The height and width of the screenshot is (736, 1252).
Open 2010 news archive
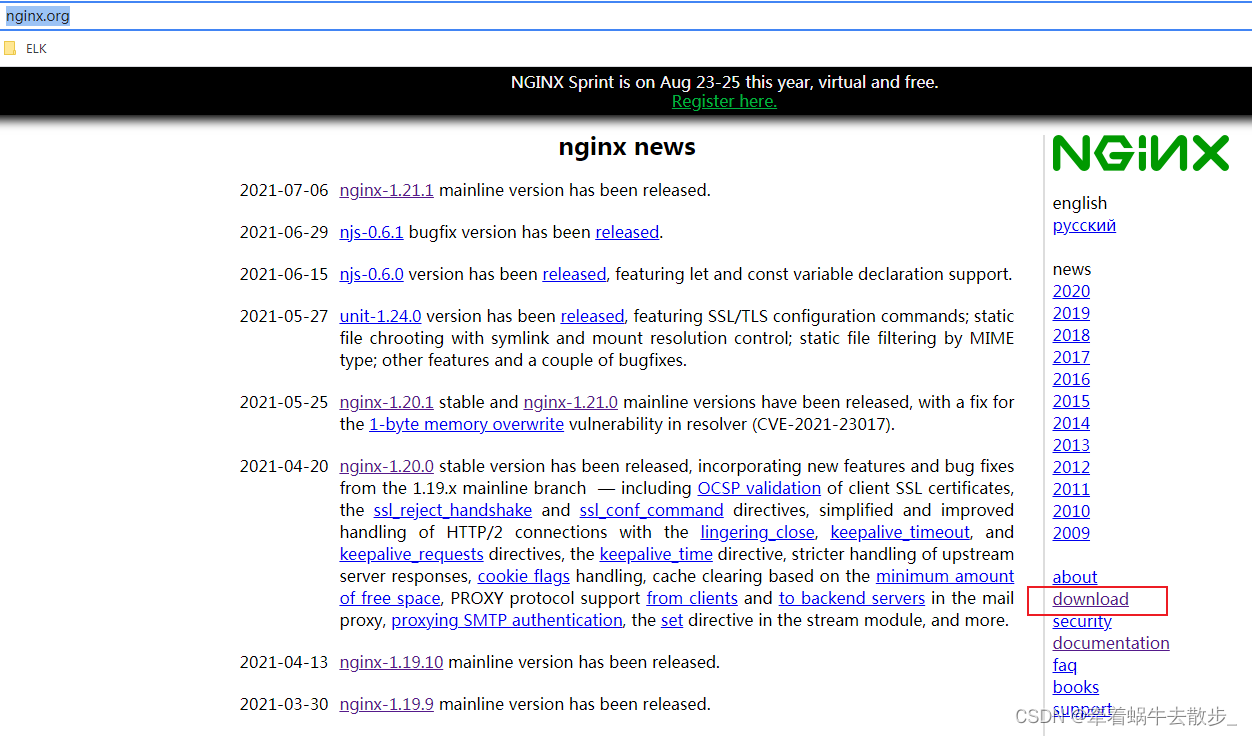1071,511
